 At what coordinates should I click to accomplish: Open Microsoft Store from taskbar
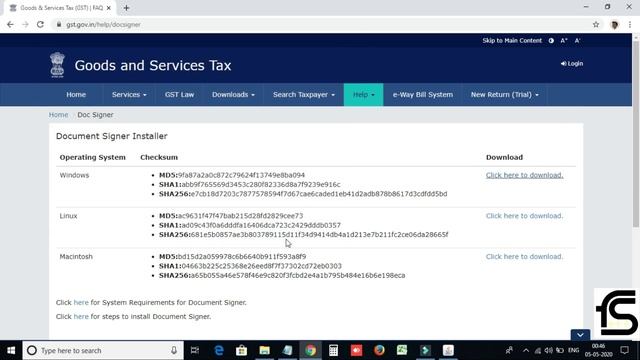click(241, 350)
